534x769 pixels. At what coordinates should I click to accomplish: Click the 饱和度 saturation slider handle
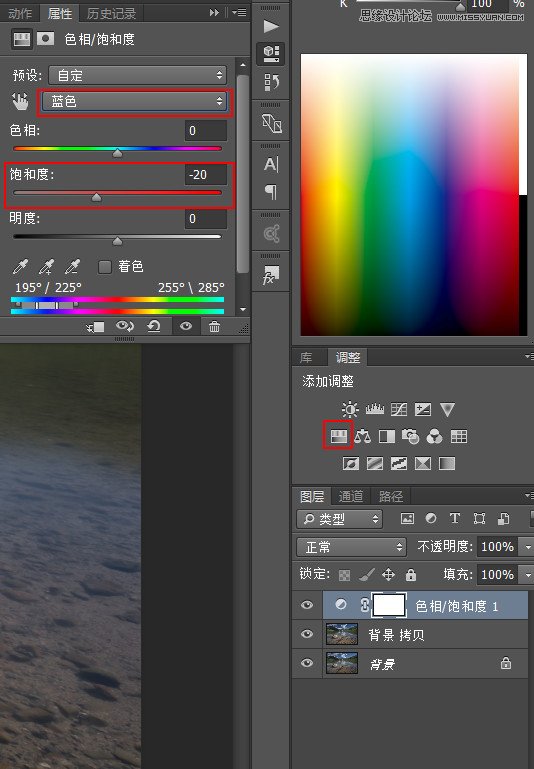point(97,198)
